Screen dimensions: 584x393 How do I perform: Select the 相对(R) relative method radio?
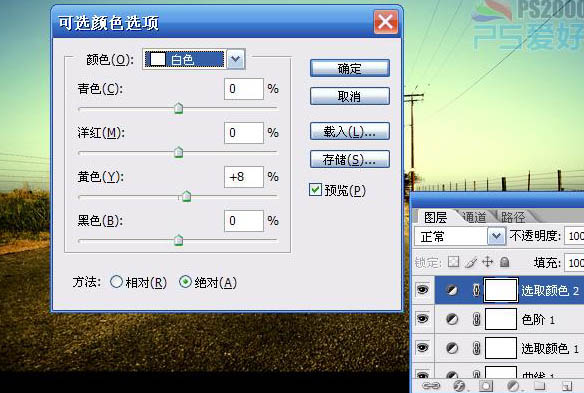point(116,282)
